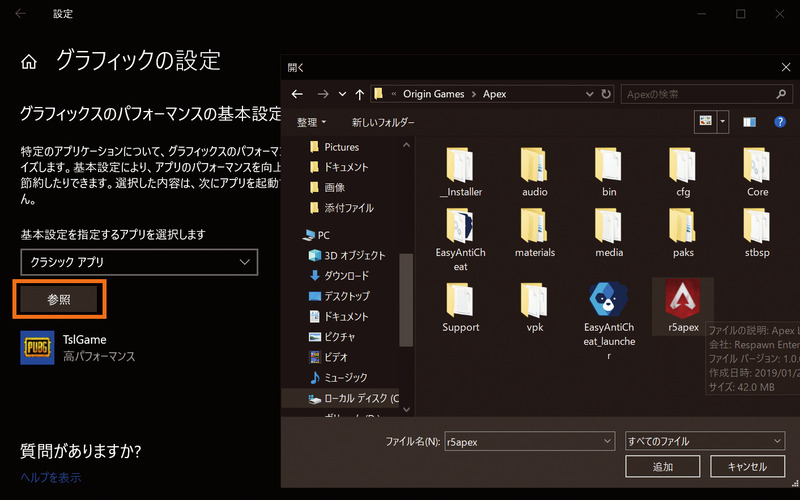The width and height of the screenshot is (800, 500).
Task: Open the Core folder
Action: [x=757, y=172]
